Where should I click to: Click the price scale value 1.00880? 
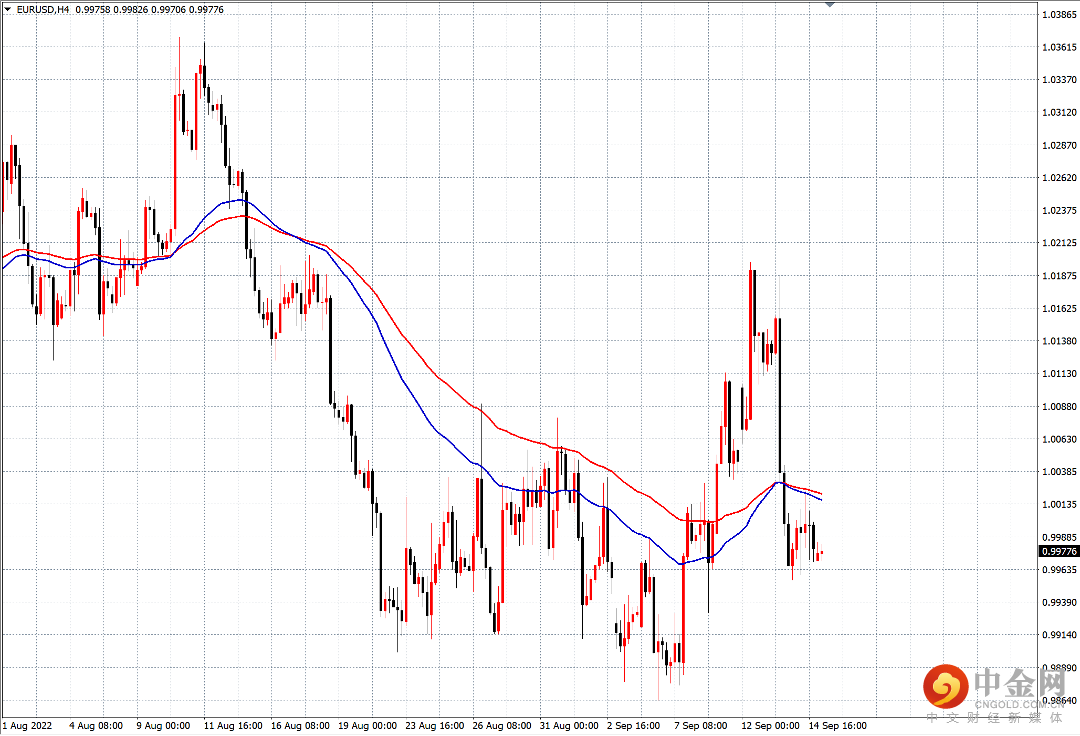tap(1059, 407)
